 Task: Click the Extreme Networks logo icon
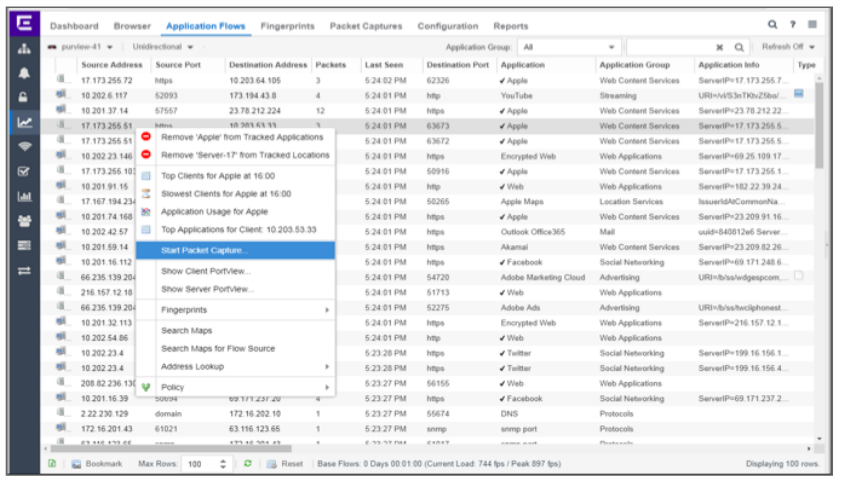point(25,23)
